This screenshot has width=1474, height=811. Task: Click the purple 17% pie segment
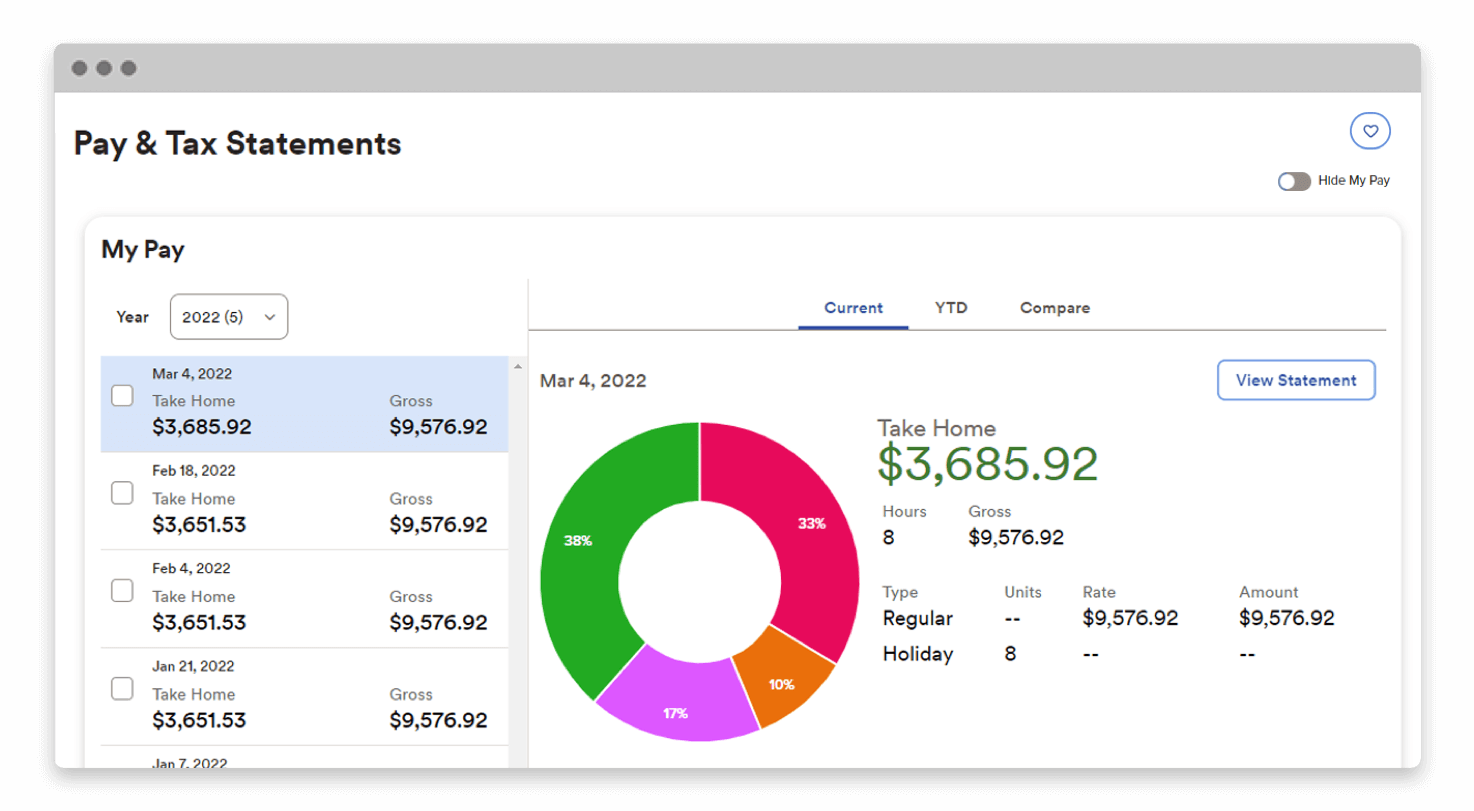pyautogui.click(x=677, y=713)
